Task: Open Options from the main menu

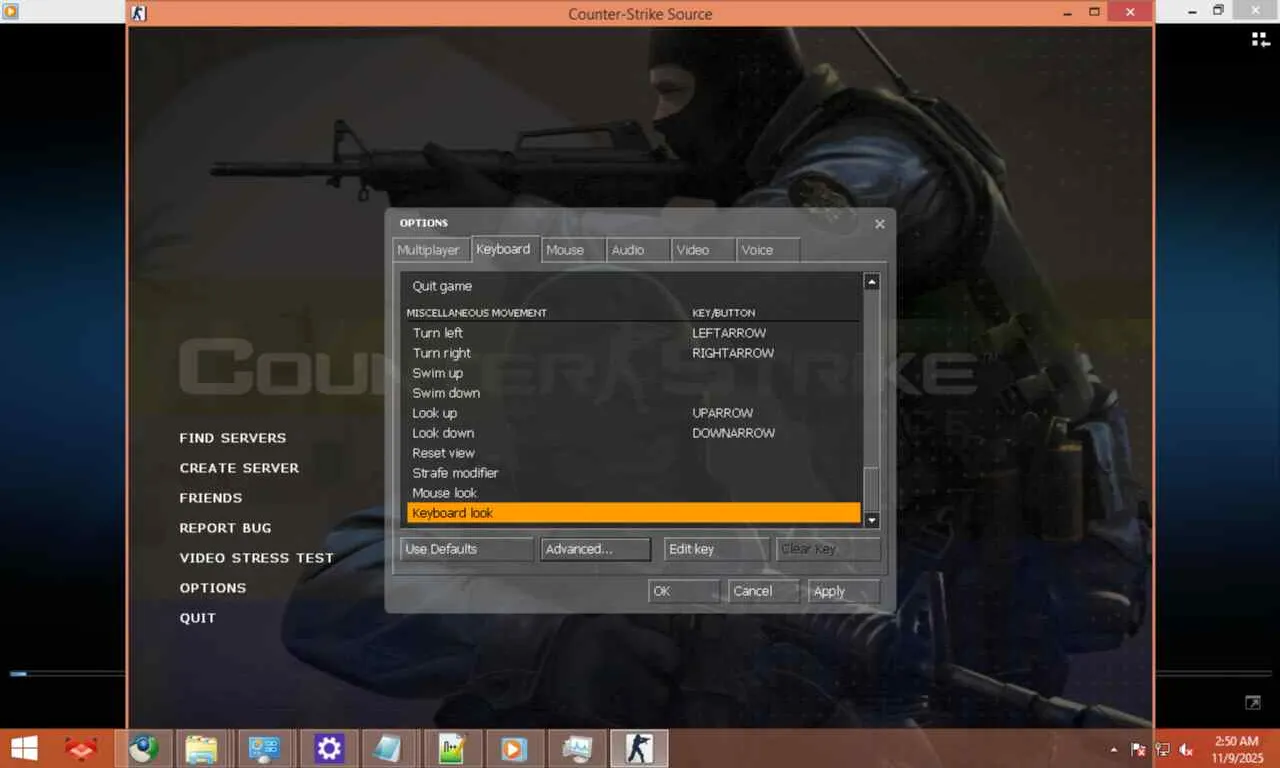Action: pyautogui.click(x=213, y=588)
